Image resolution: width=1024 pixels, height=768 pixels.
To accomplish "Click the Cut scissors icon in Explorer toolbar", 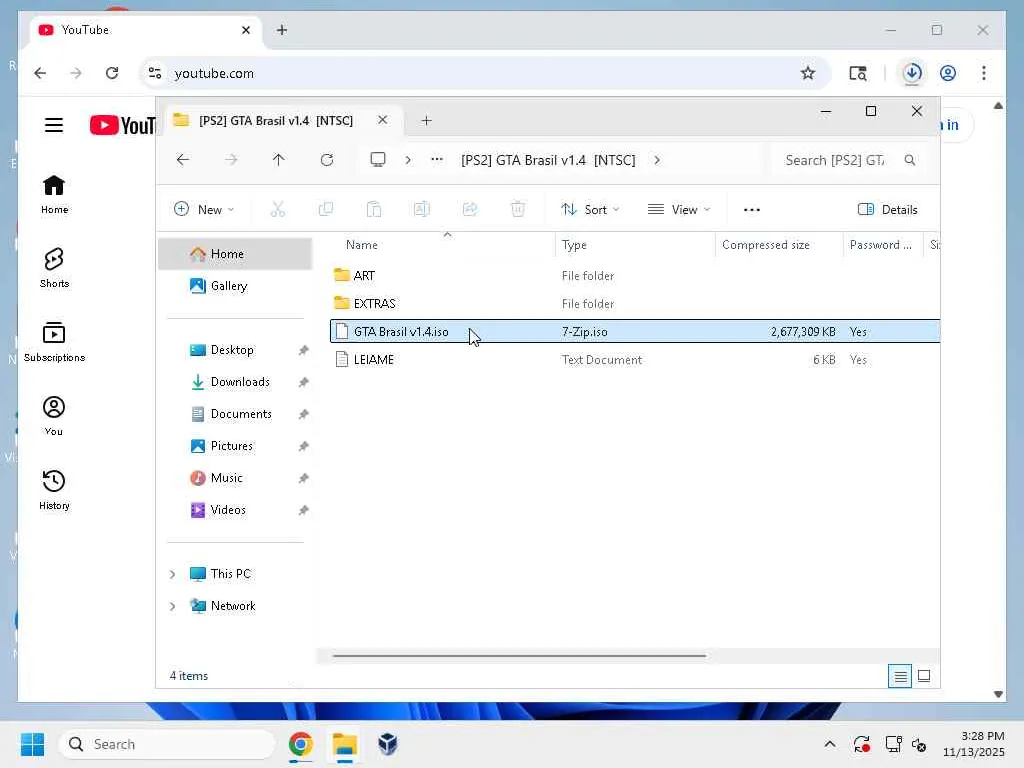I will 278,209.
